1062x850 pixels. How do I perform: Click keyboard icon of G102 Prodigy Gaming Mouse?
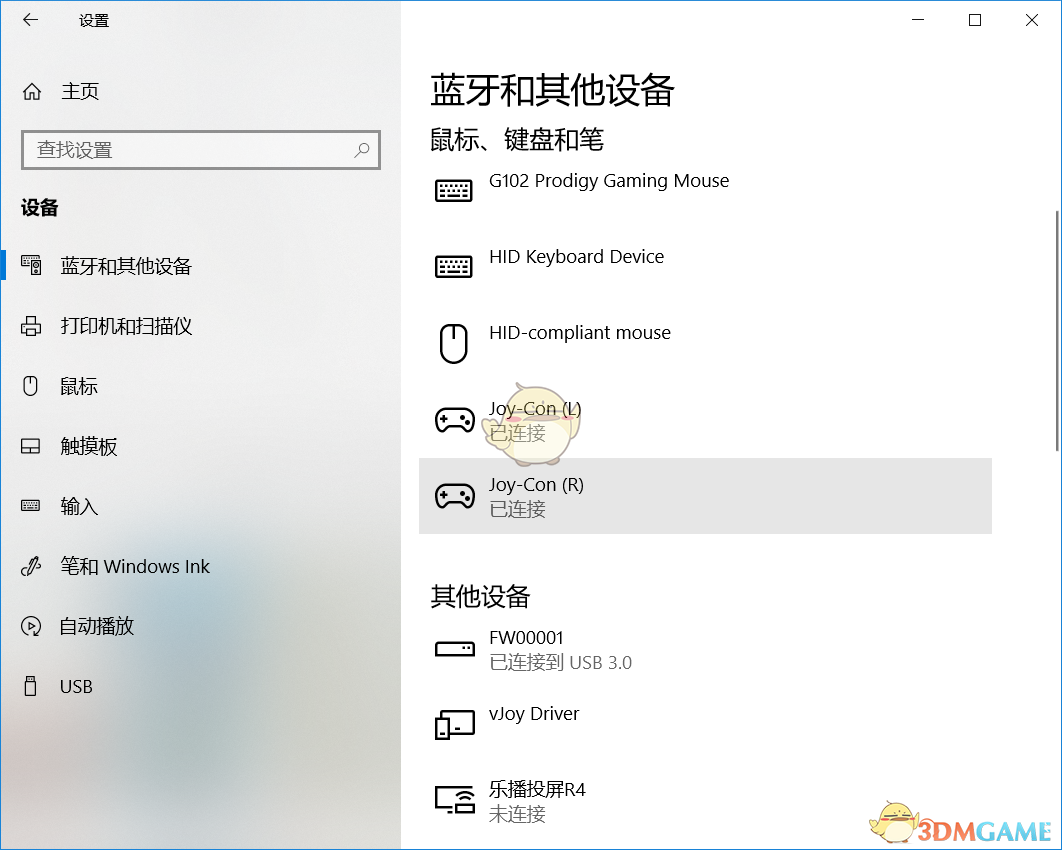pyautogui.click(x=453, y=191)
